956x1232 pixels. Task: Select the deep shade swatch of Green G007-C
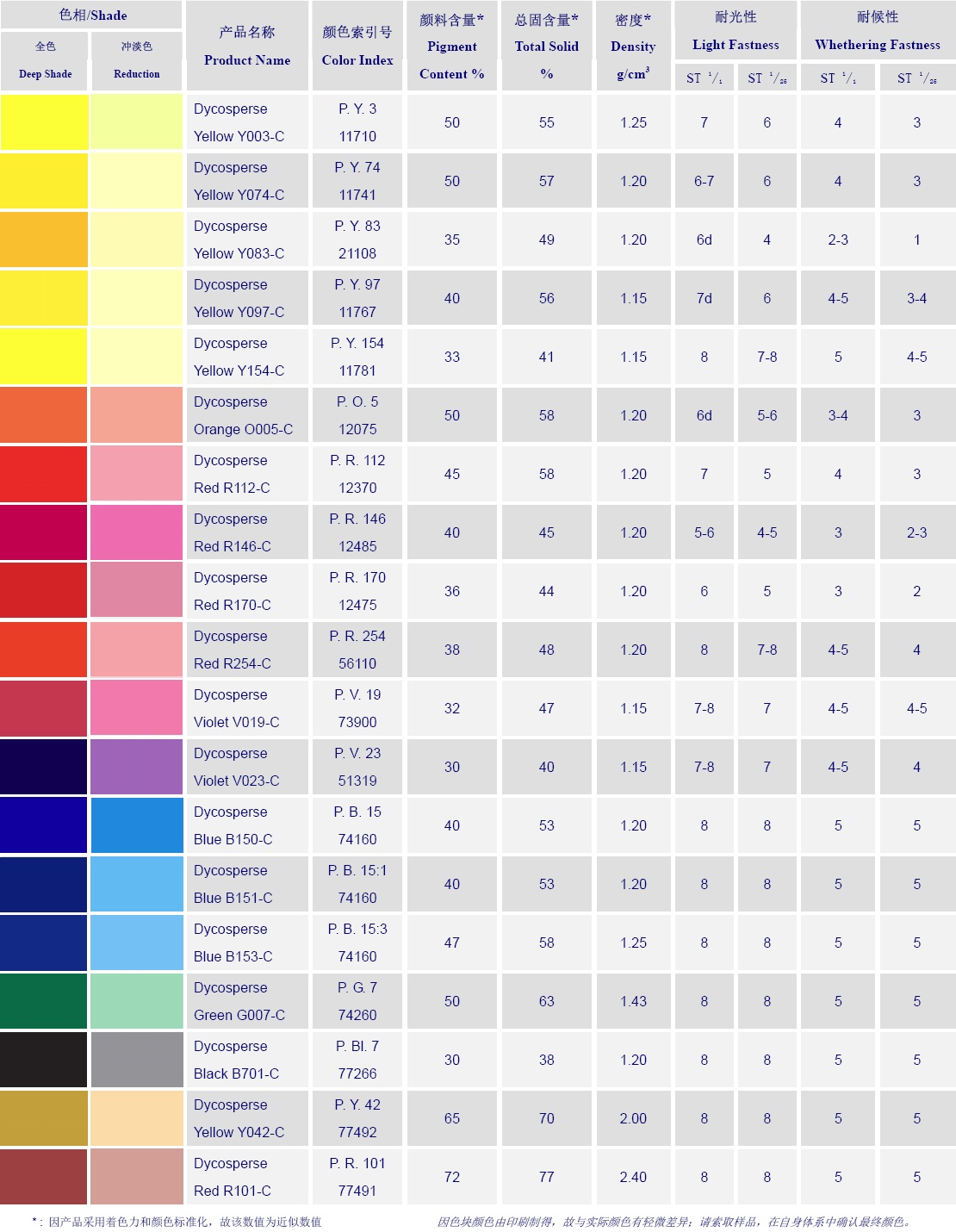pos(44,1001)
